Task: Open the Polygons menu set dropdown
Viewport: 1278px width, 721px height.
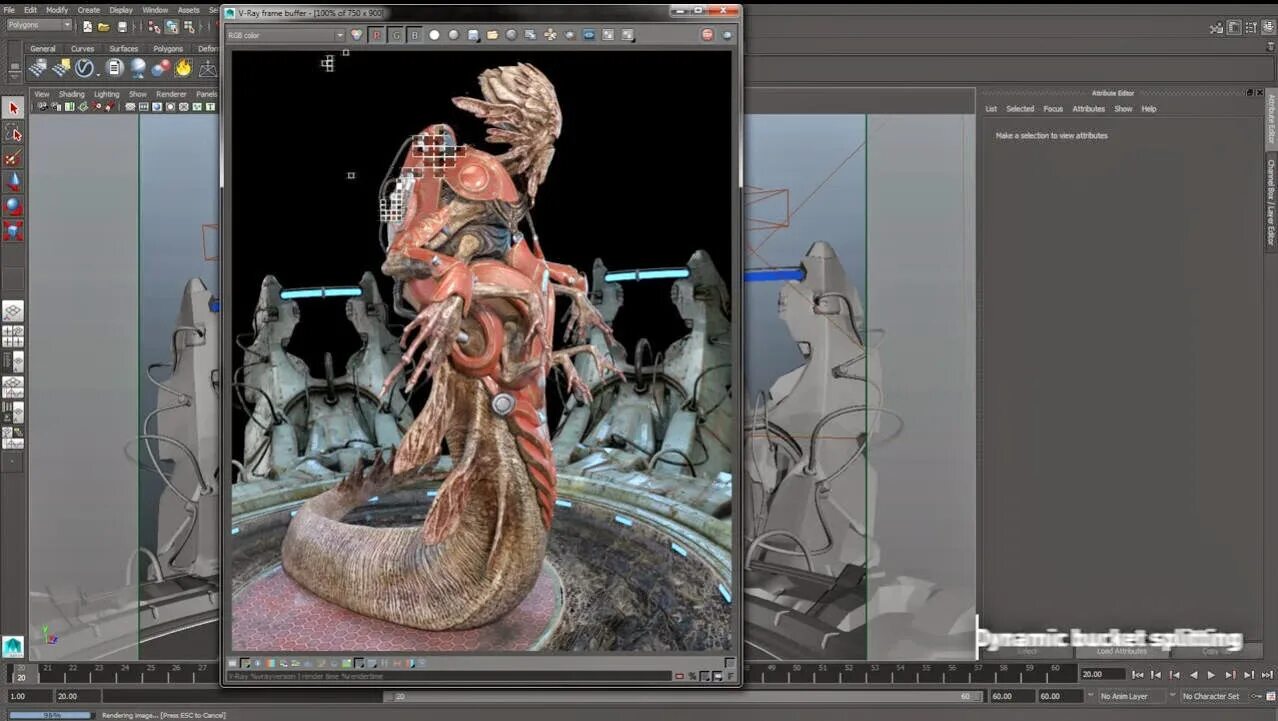Action: (x=39, y=25)
